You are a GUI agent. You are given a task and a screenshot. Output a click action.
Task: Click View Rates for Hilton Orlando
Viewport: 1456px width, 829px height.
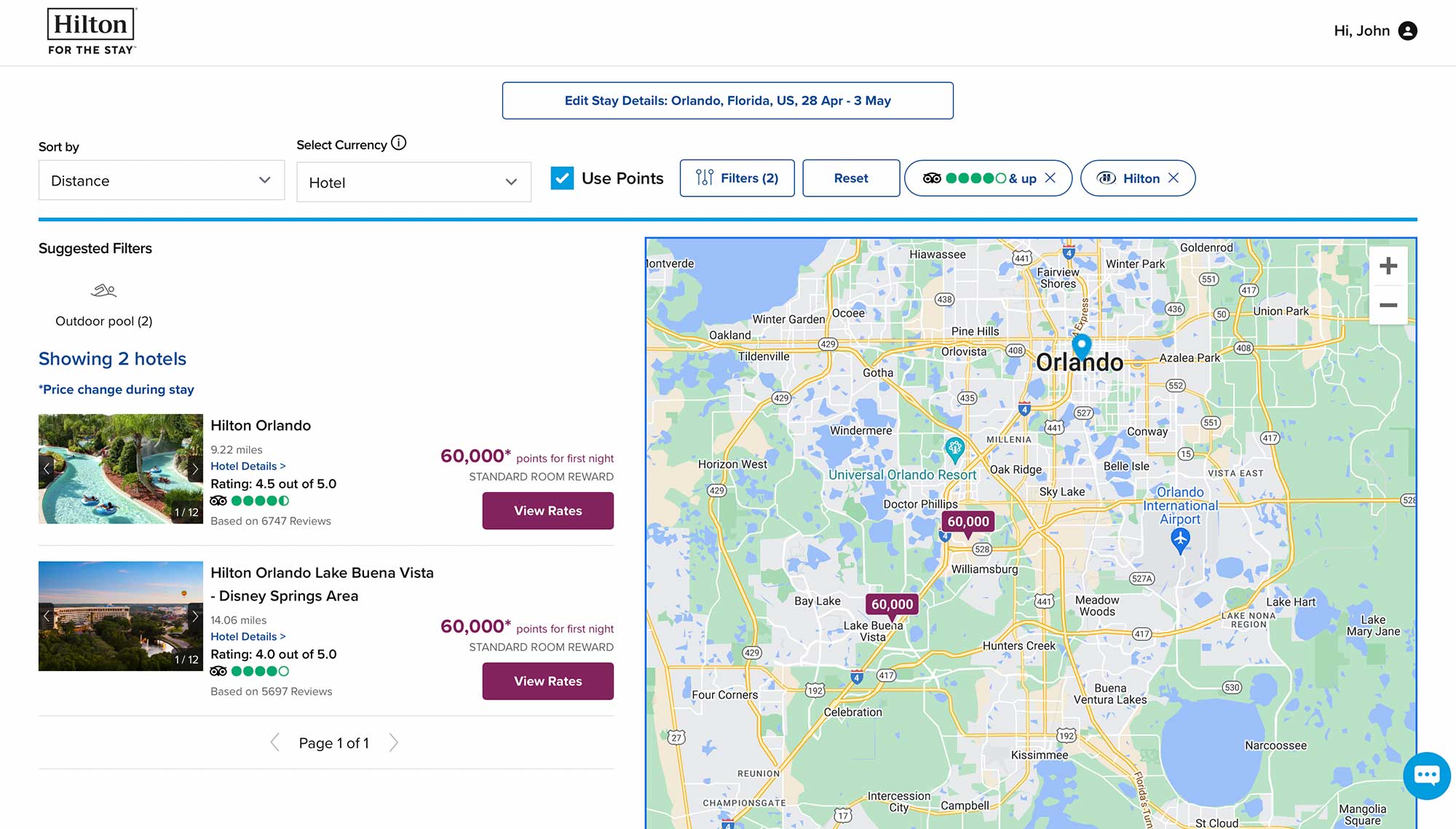547,510
